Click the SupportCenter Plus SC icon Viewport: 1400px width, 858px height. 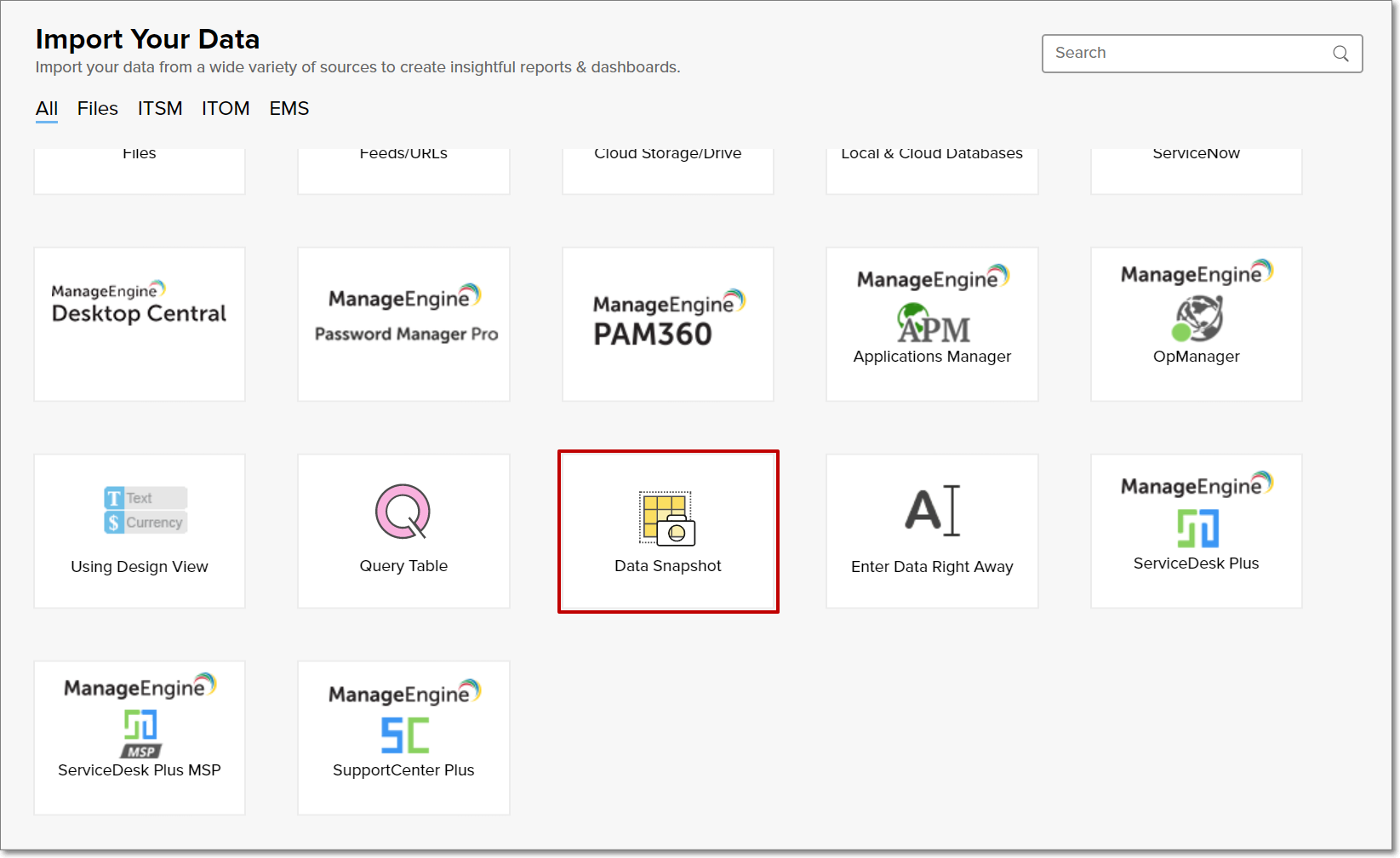coord(405,735)
